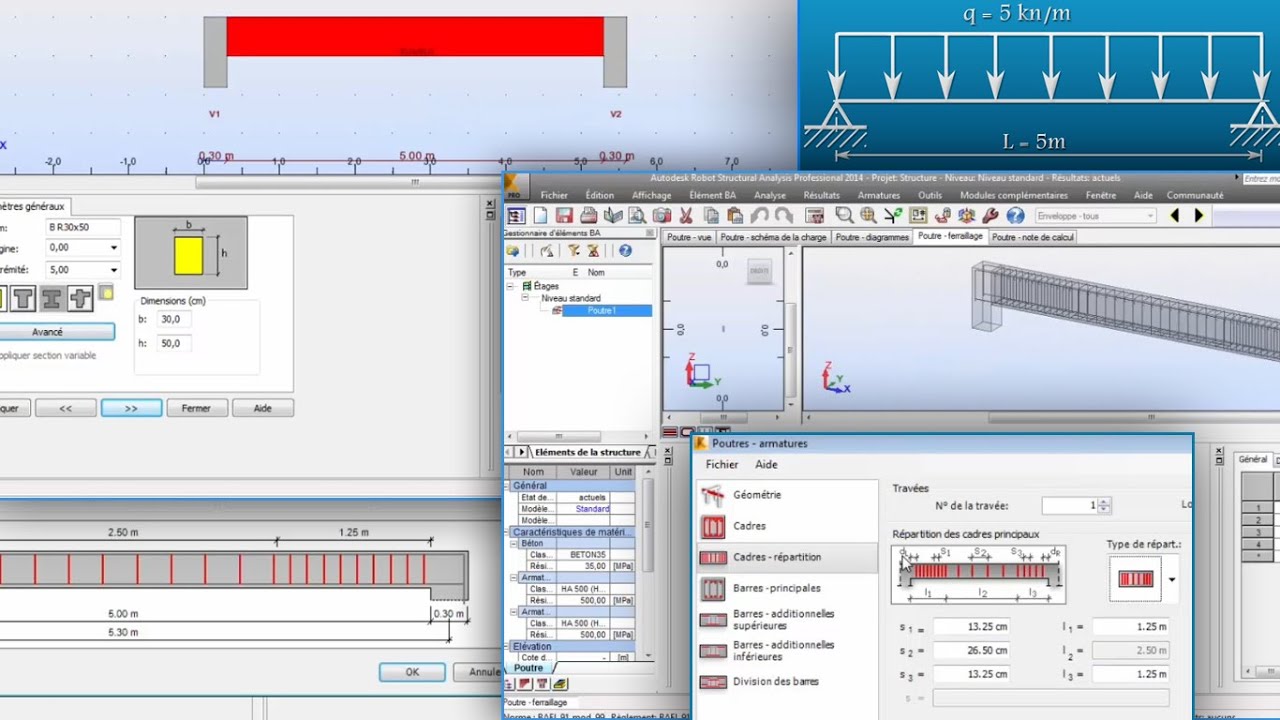Switch to Poutre - diagrammes tab
The image size is (1280, 720).
(872, 237)
